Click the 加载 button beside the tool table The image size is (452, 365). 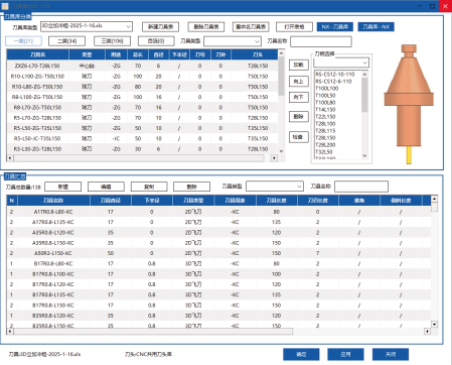[x=299, y=65]
